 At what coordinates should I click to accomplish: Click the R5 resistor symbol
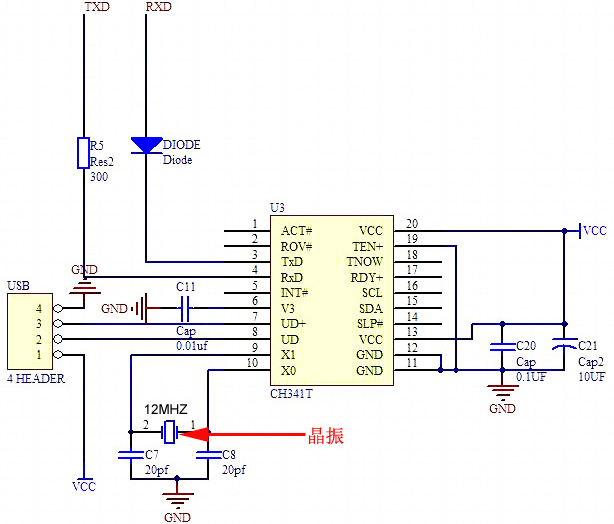click(x=84, y=153)
